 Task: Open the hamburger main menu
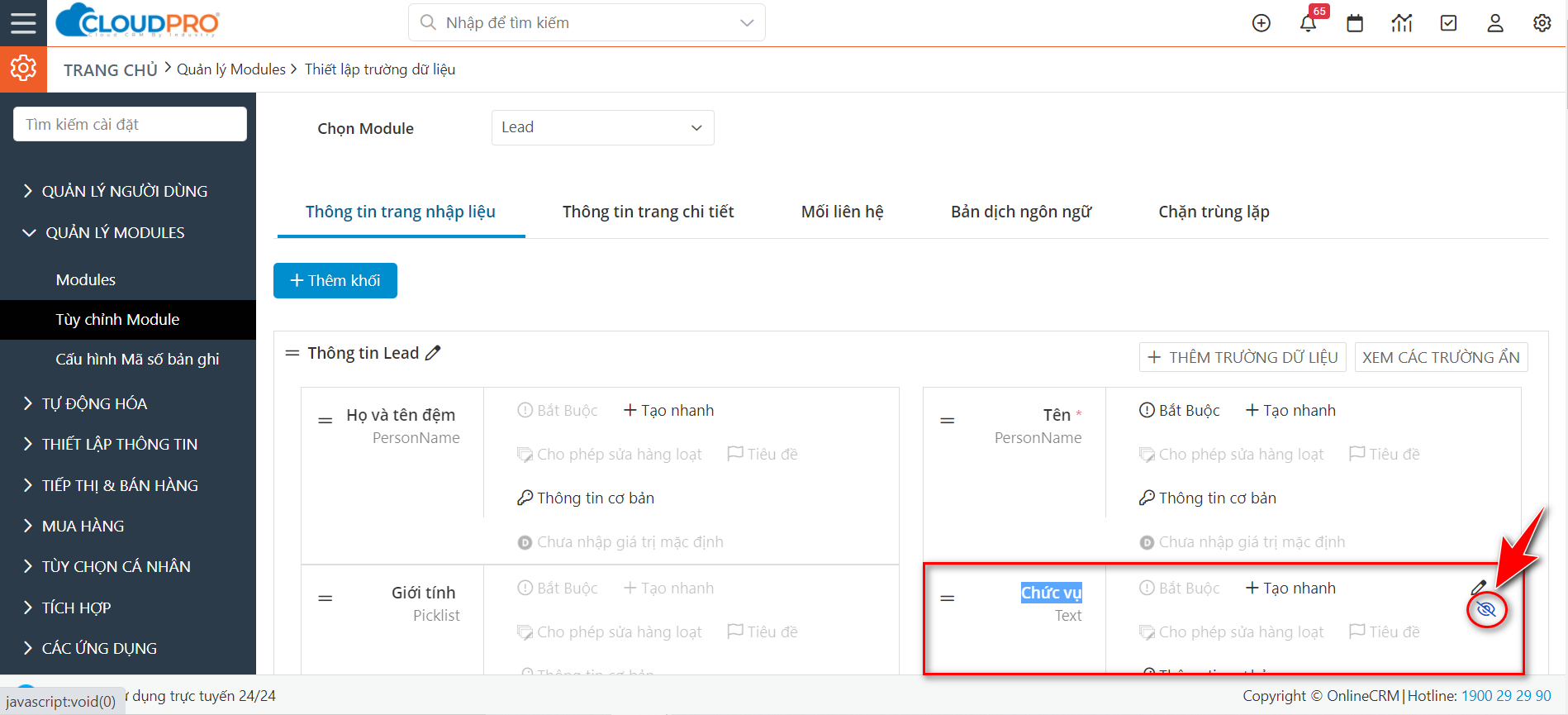23,22
